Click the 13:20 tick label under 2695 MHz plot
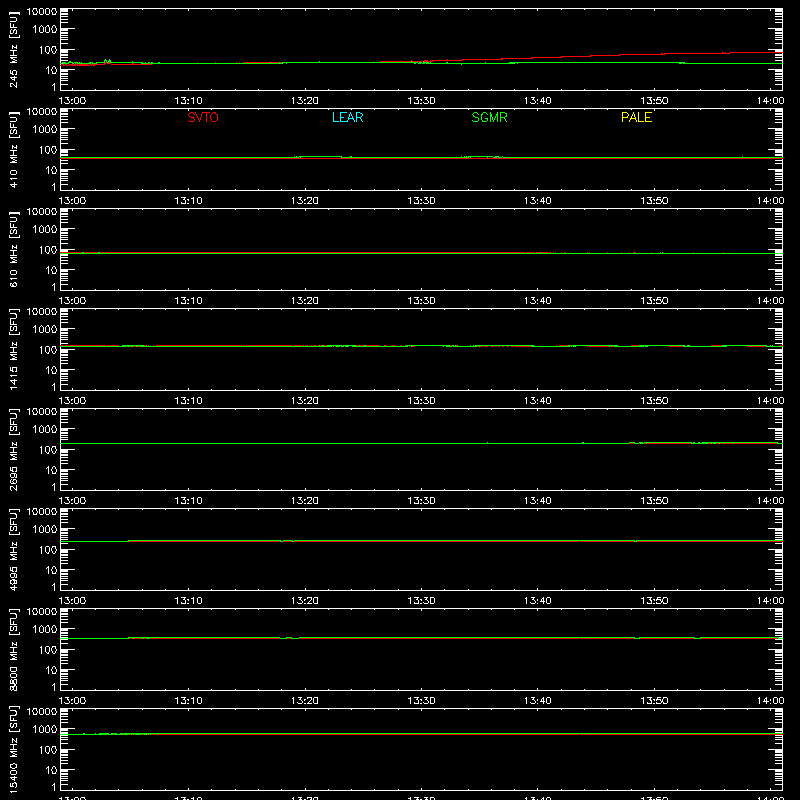Image resolution: width=800 pixels, height=800 pixels. (x=305, y=501)
